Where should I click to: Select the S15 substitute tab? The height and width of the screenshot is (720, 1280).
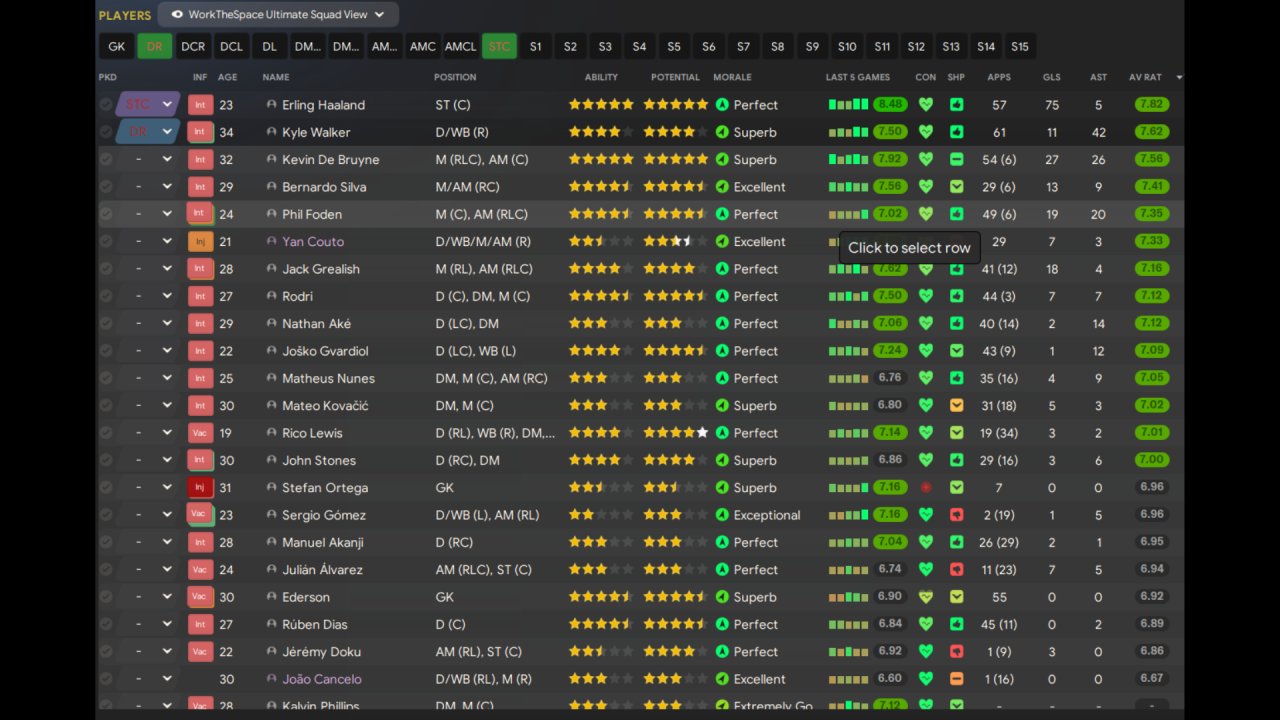tap(1020, 46)
